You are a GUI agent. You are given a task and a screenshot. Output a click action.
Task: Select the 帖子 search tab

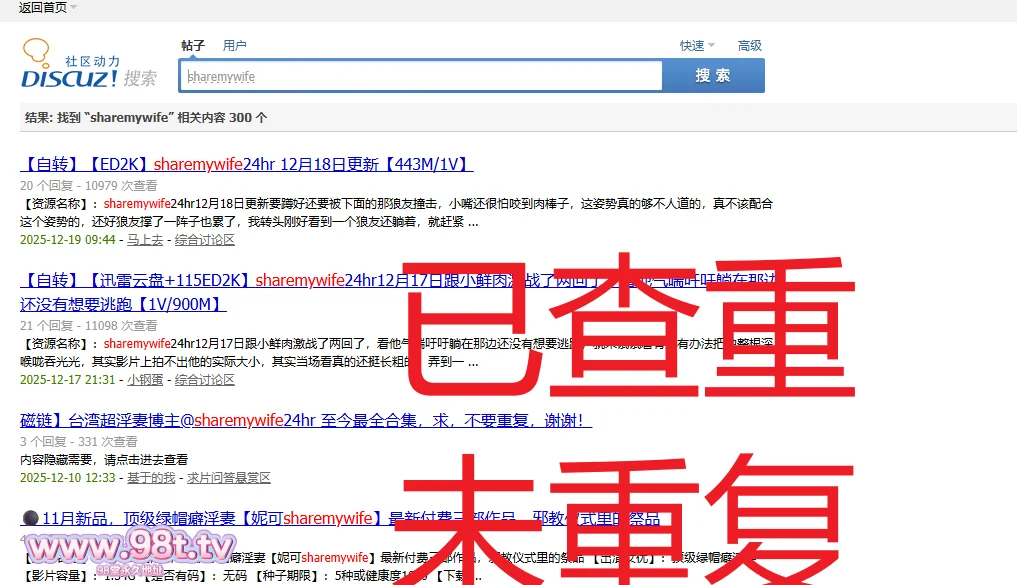(x=193, y=46)
